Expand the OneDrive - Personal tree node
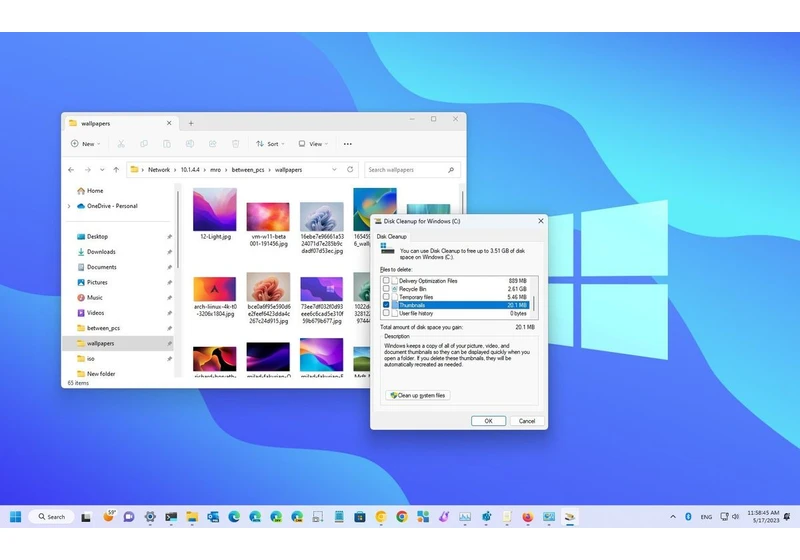The image size is (800, 560). pos(69,206)
